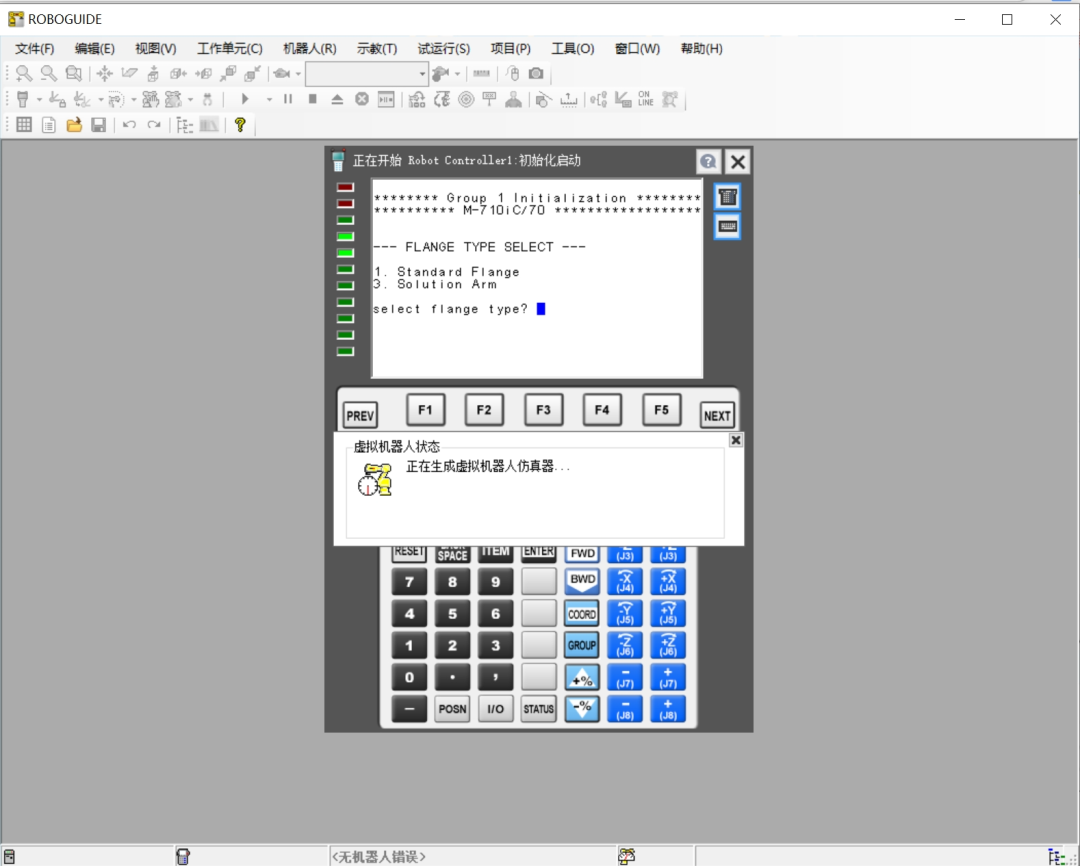Open the 机器人(R) menu

(309, 48)
